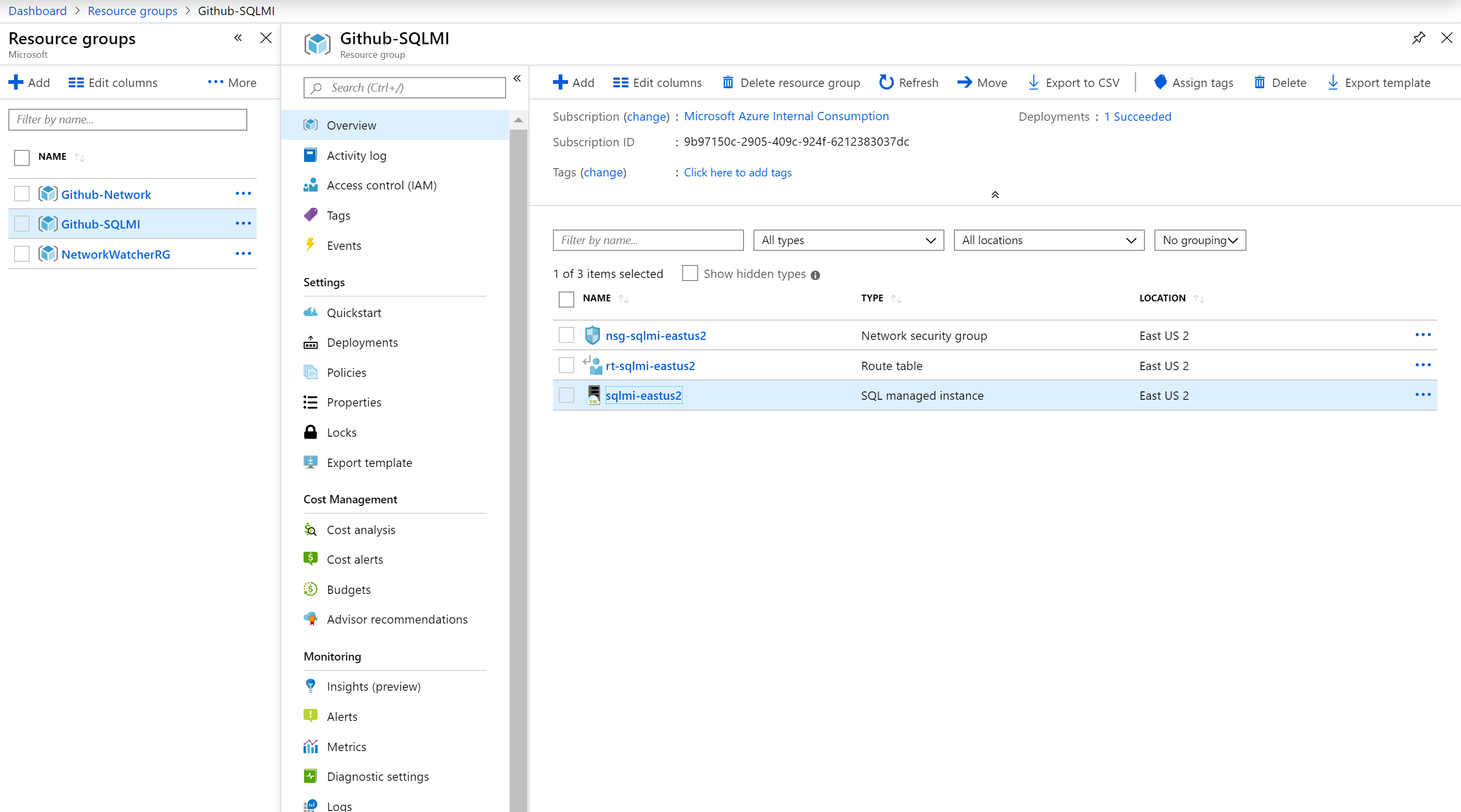Focus Filter by name in Resource groups panel
The image size is (1461, 812).
click(128, 120)
